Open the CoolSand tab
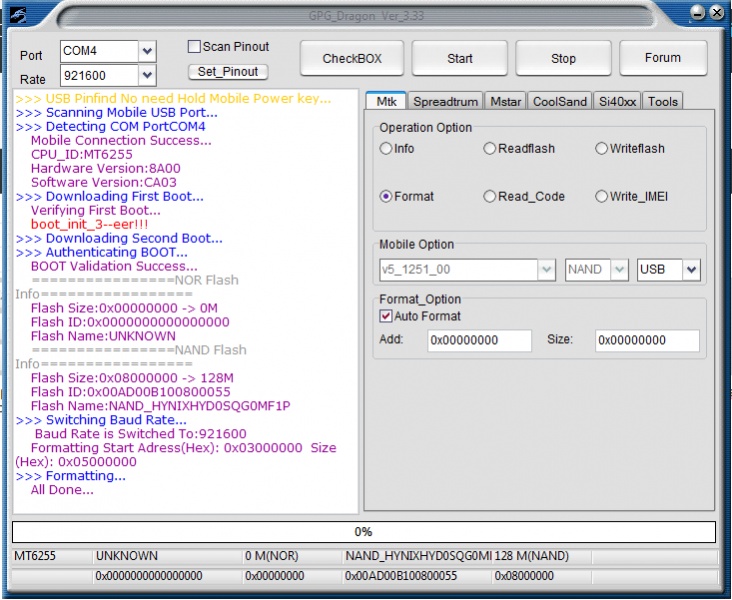The height and width of the screenshot is (600, 732). (560, 102)
